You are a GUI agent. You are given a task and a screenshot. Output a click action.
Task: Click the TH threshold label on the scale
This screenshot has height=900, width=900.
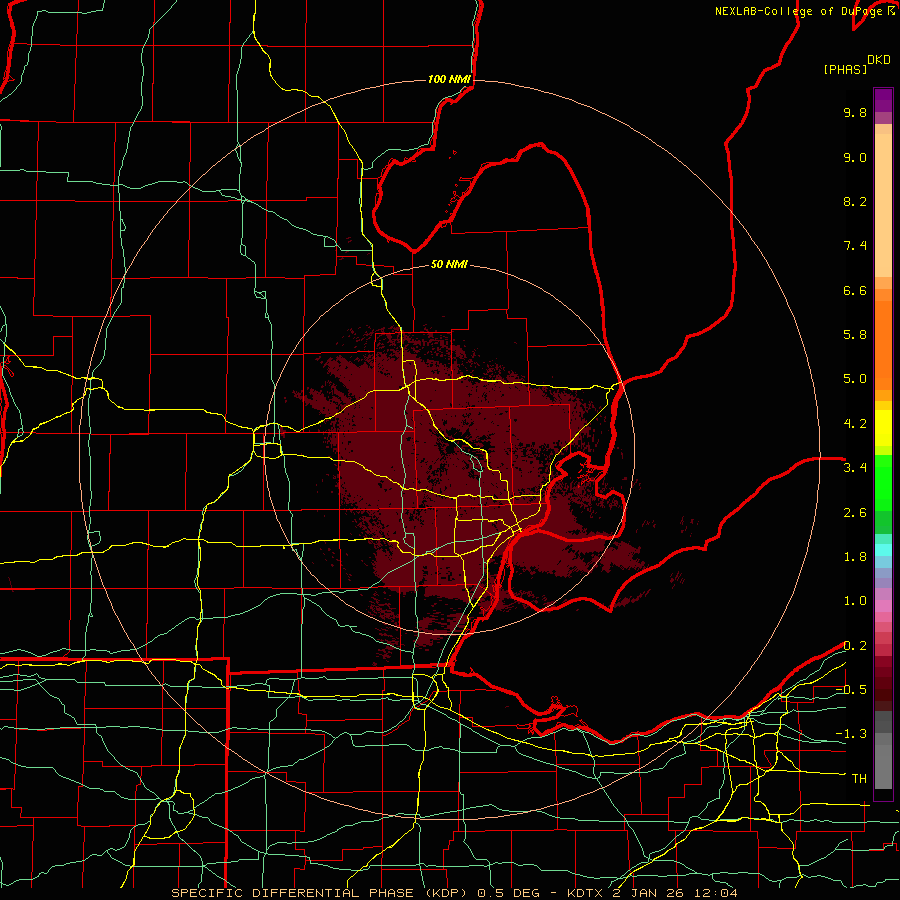pos(859,779)
